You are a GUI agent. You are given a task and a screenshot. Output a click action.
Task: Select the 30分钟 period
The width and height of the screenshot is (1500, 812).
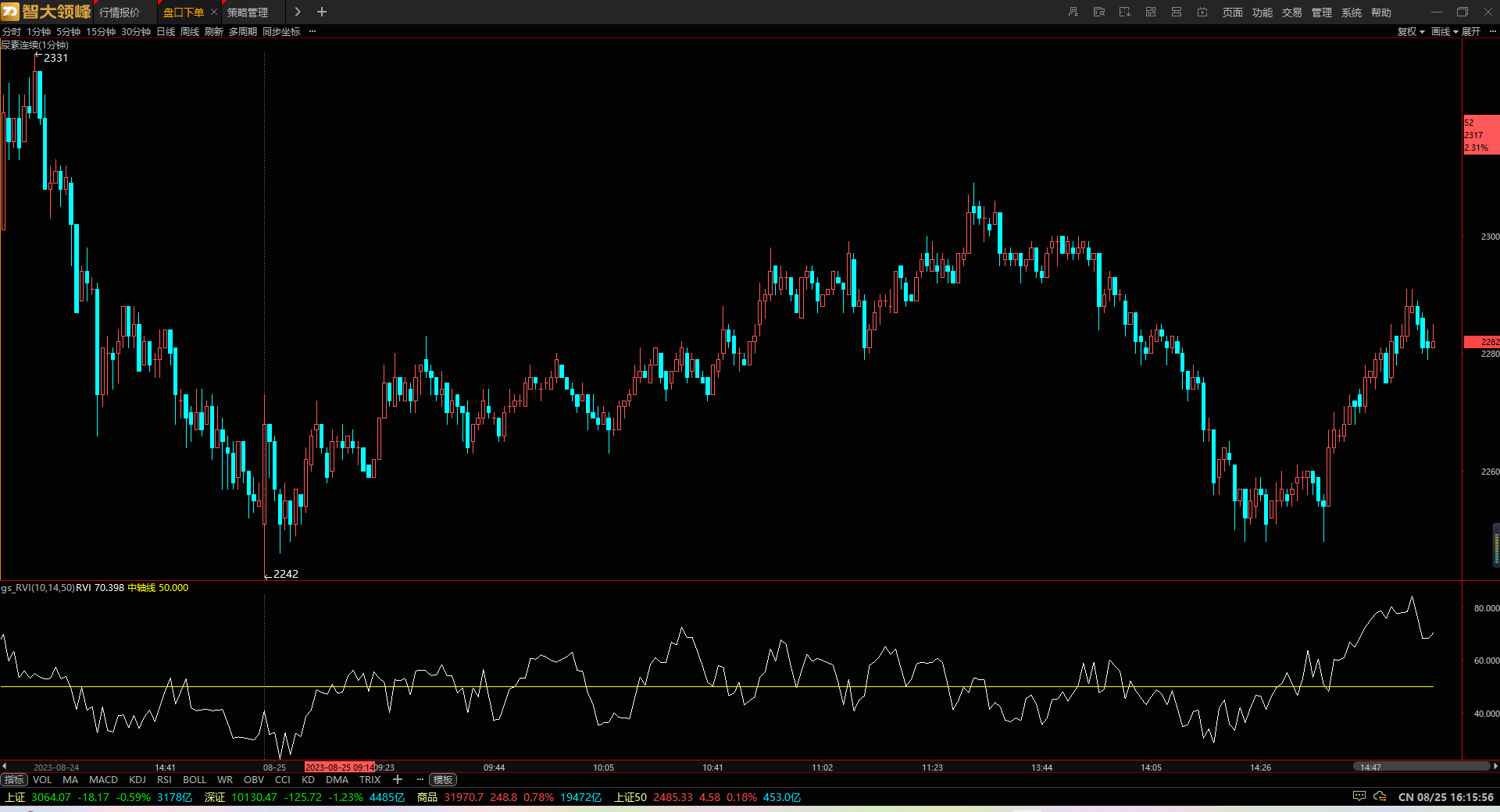136,31
